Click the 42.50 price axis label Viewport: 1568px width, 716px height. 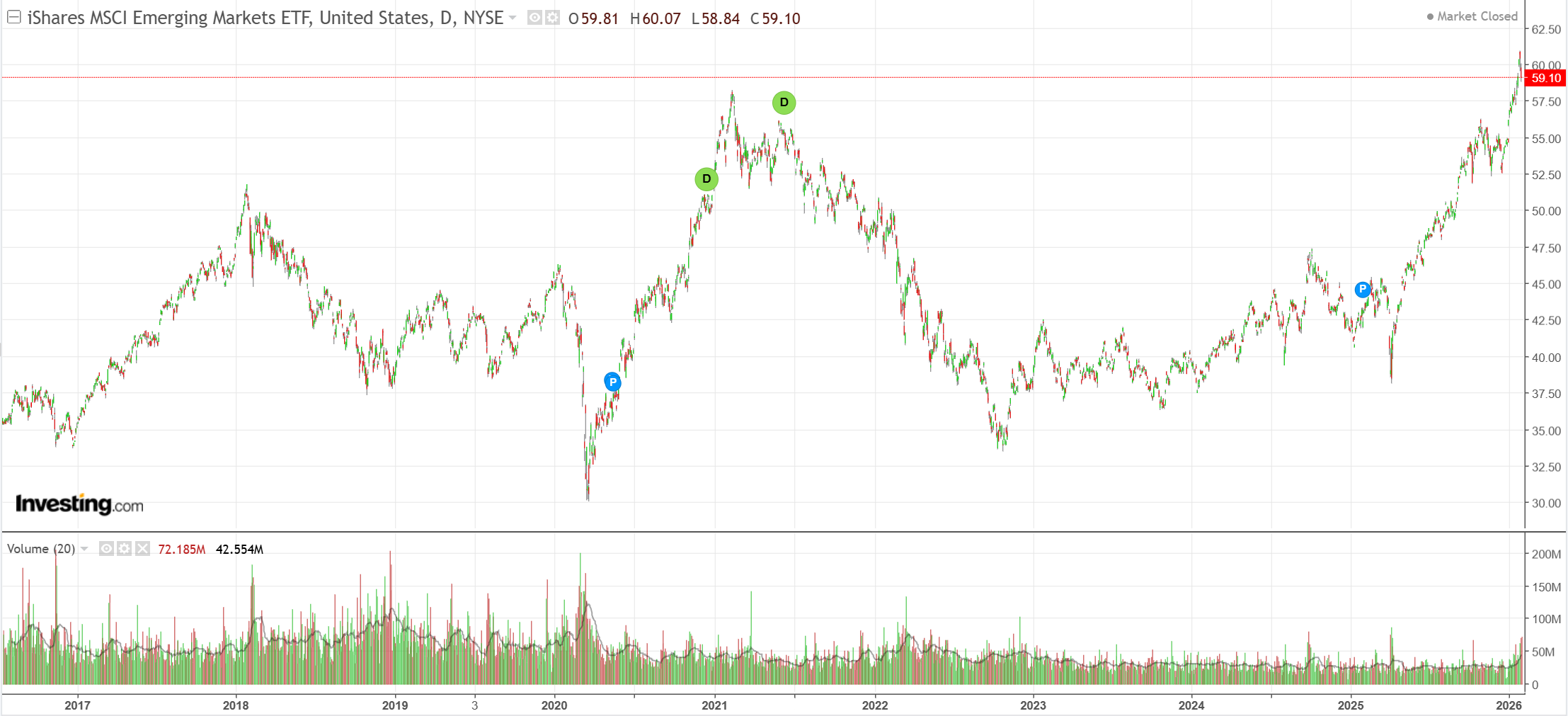coord(1546,321)
